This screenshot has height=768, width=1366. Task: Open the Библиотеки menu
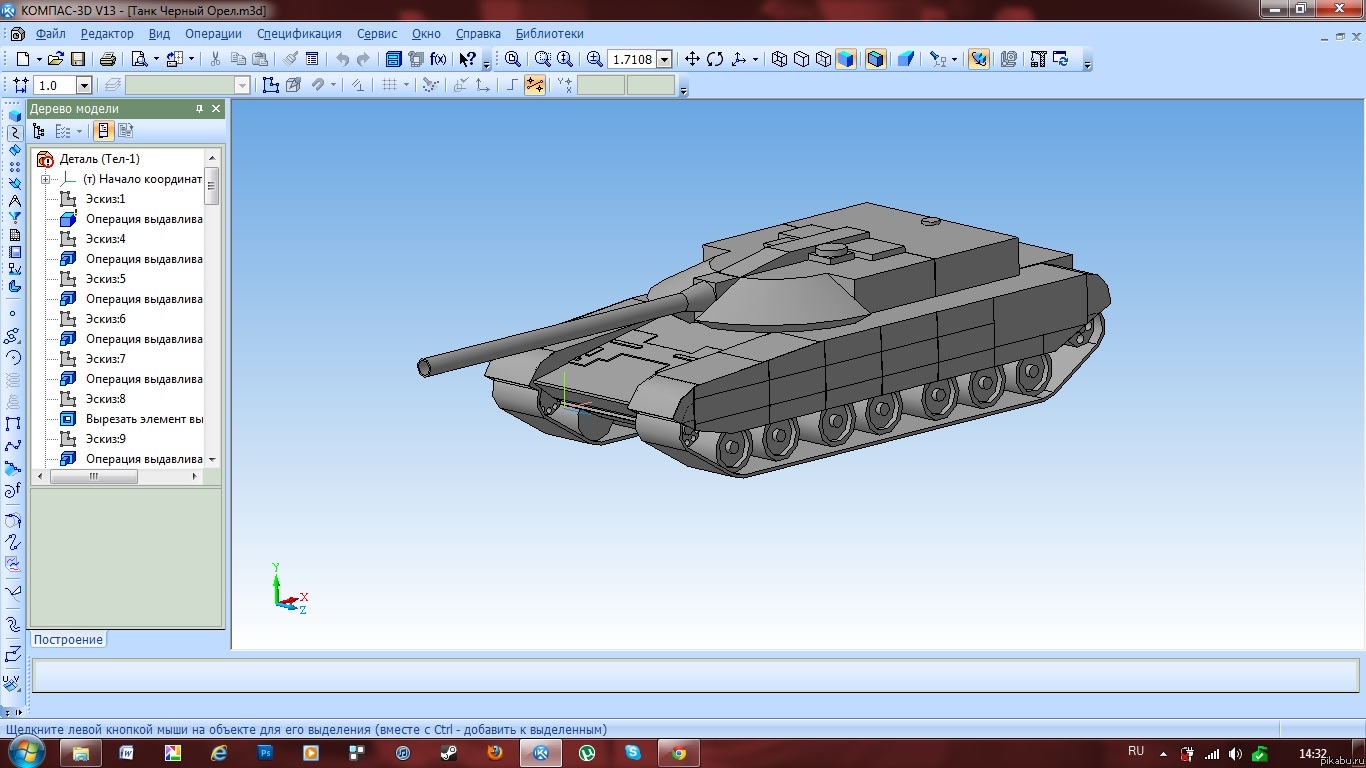(x=549, y=33)
